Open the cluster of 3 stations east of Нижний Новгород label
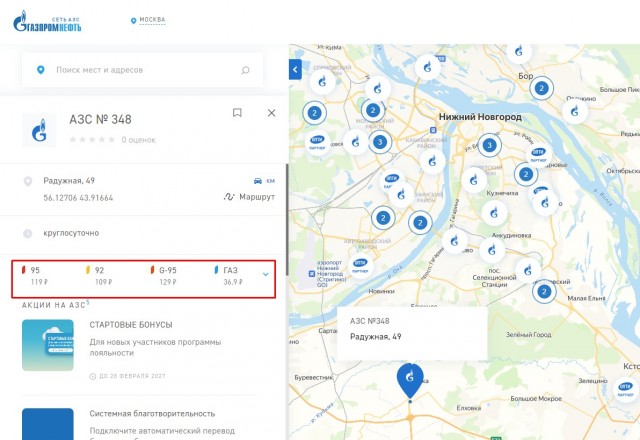Image resolution: width=640 pixels, height=440 pixels. (x=489, y=145)
